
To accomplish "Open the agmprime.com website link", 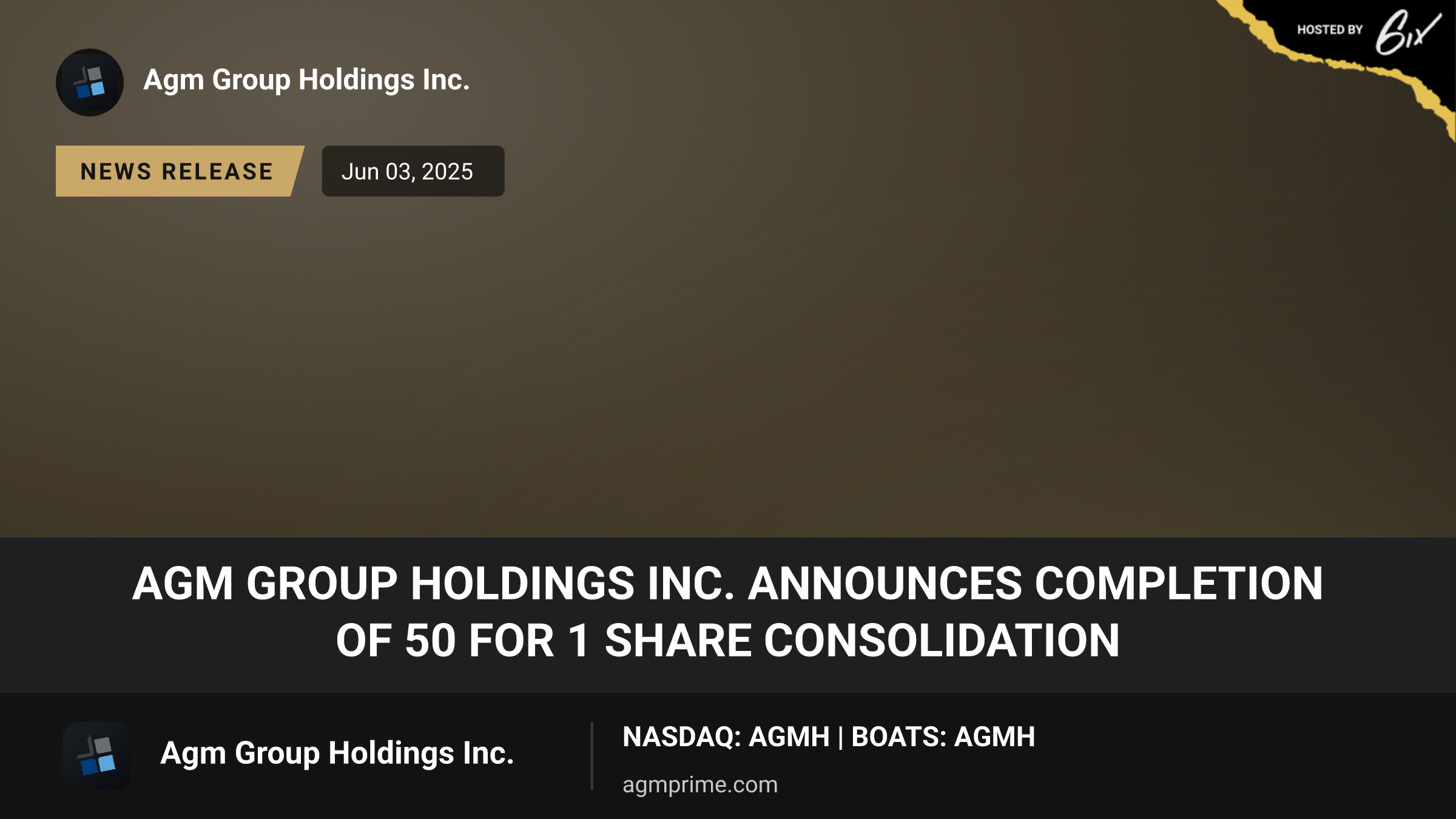I will point(700,784).
